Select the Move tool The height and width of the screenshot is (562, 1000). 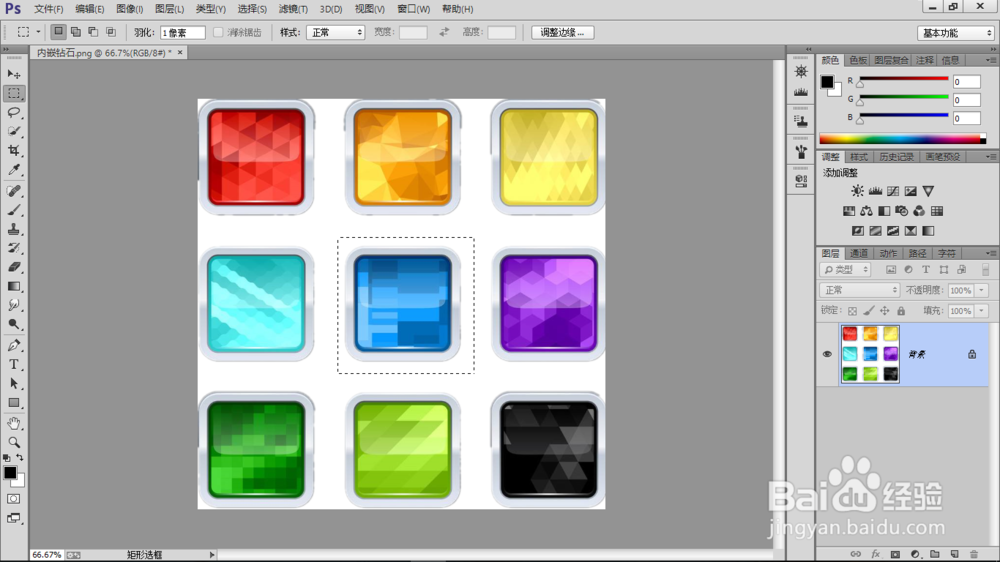tap(13, 75)
